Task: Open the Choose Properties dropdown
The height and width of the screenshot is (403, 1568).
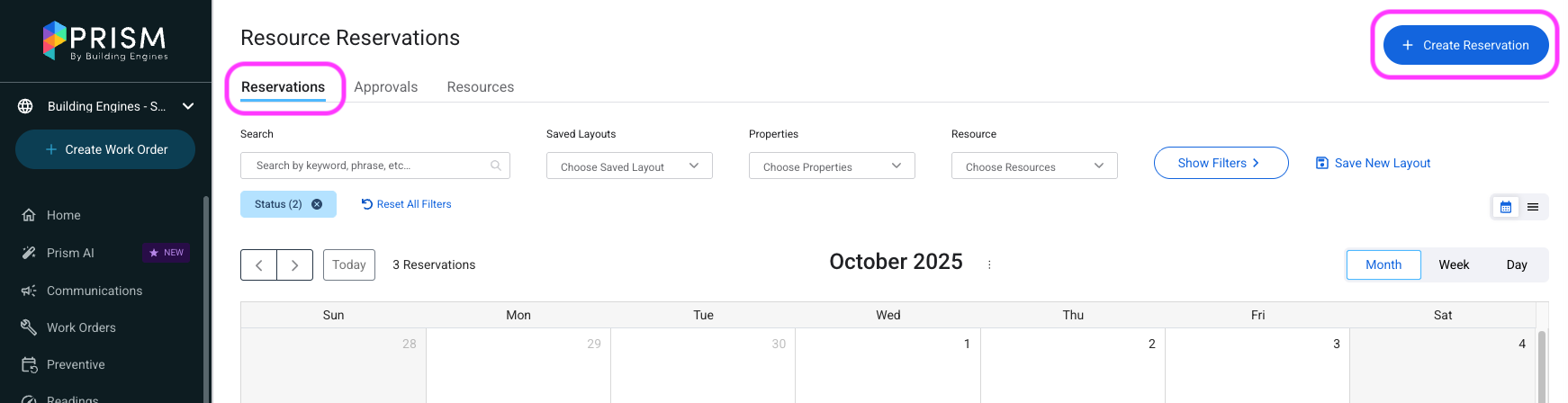Action: [x=832, y=166]
